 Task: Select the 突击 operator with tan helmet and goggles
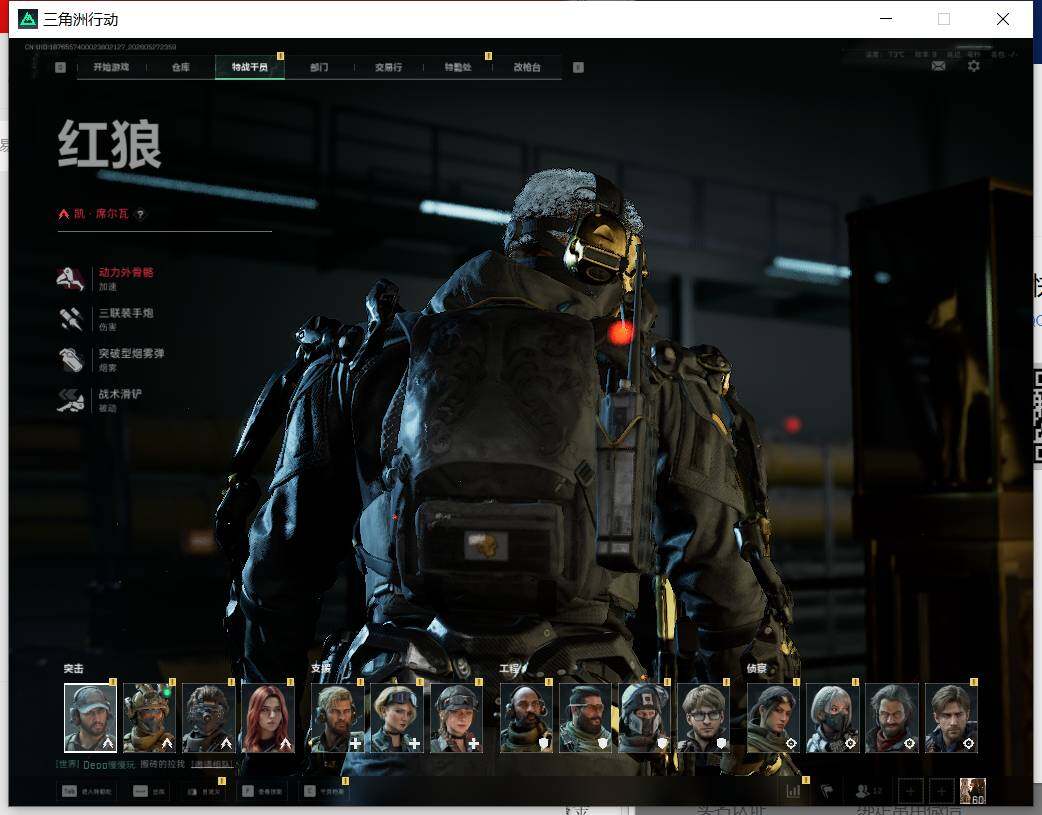pyautogui.click(x=150, y=718)
